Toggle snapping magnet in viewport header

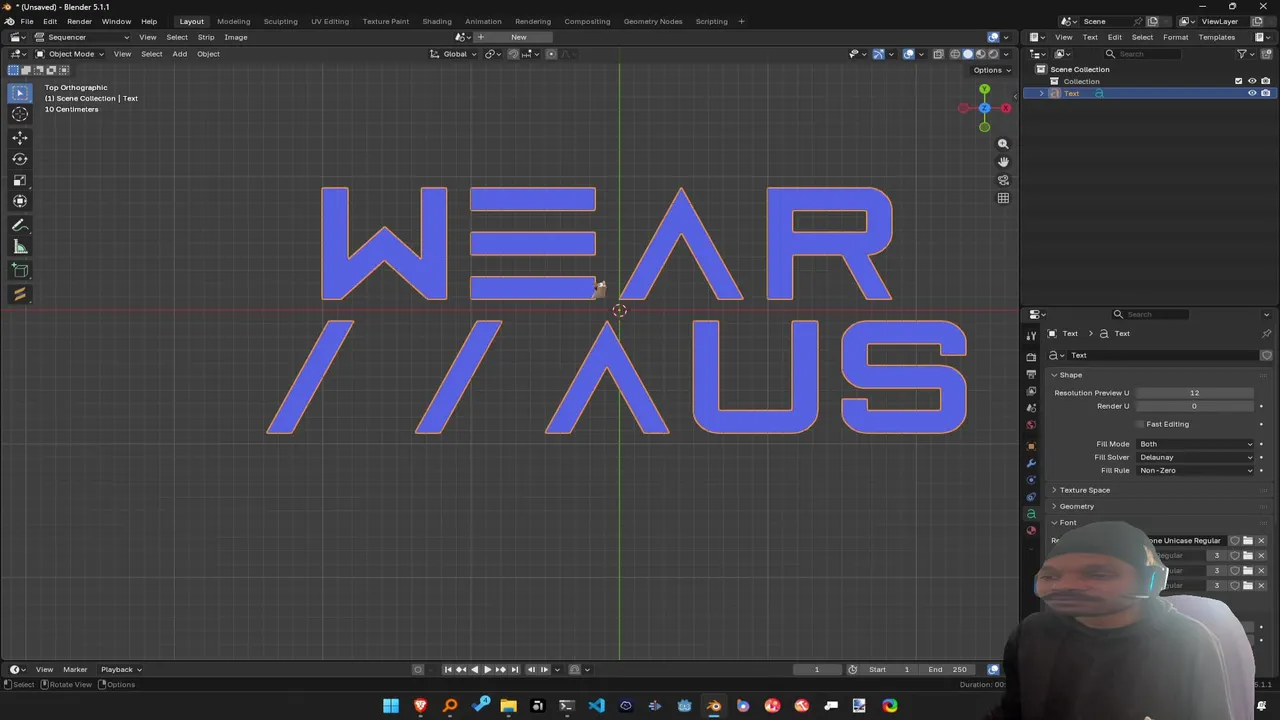(x=513, y=54)
